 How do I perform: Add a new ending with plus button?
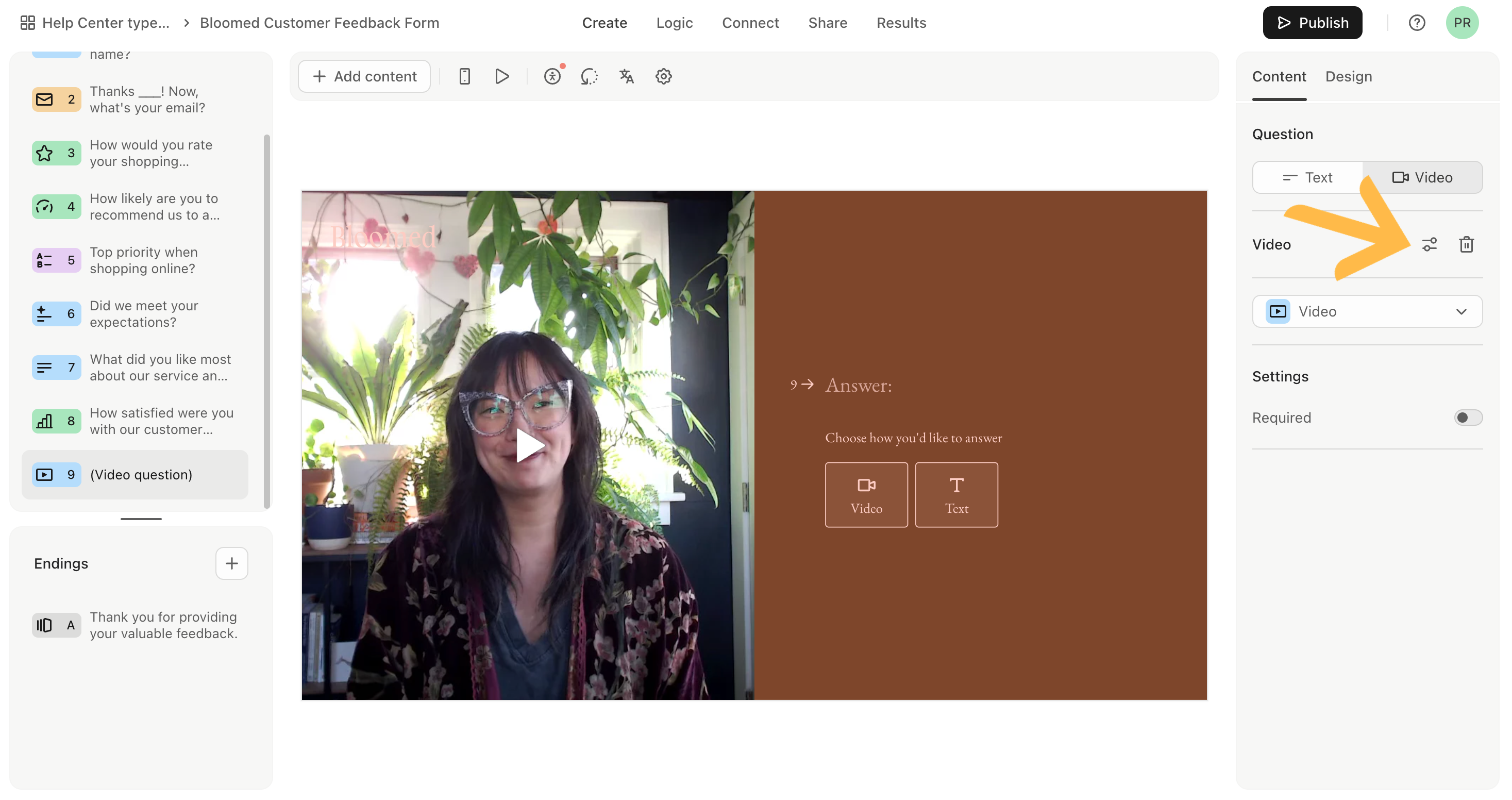232,563
